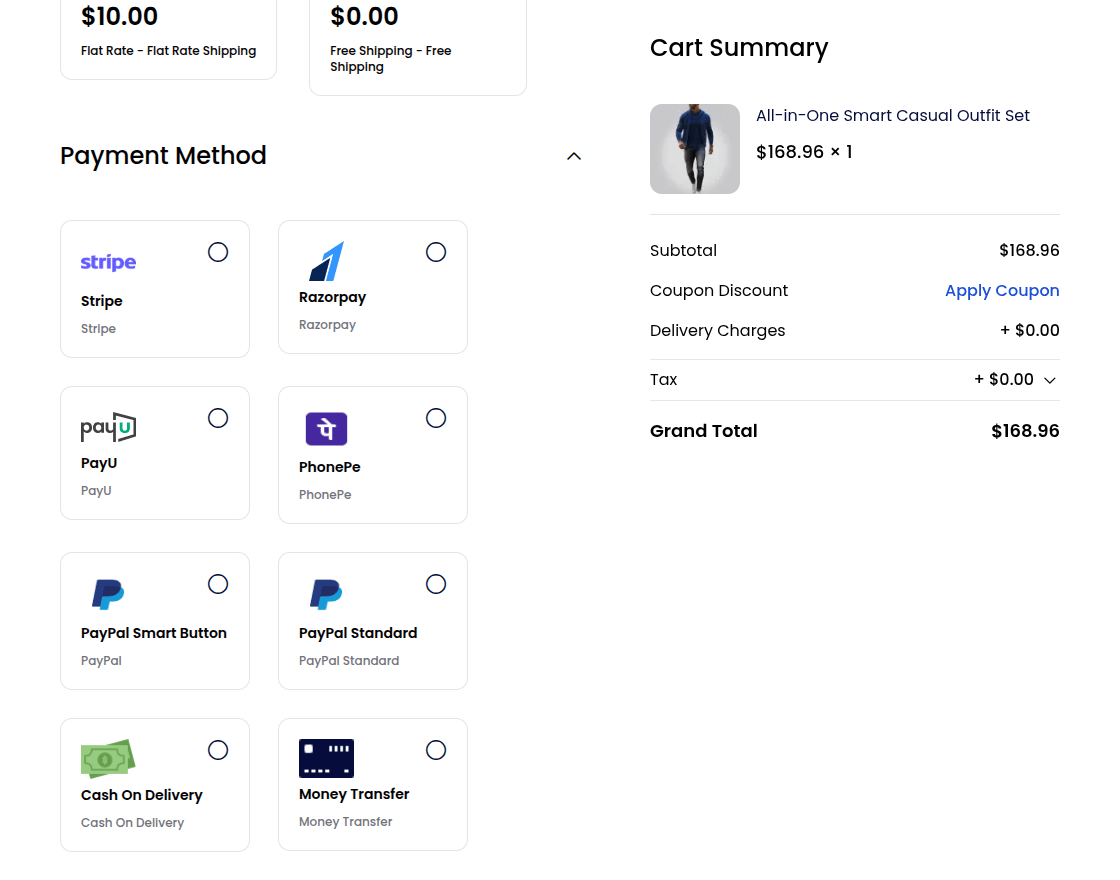Click the Tax label
1120x880 pixels.
[663, 380]
